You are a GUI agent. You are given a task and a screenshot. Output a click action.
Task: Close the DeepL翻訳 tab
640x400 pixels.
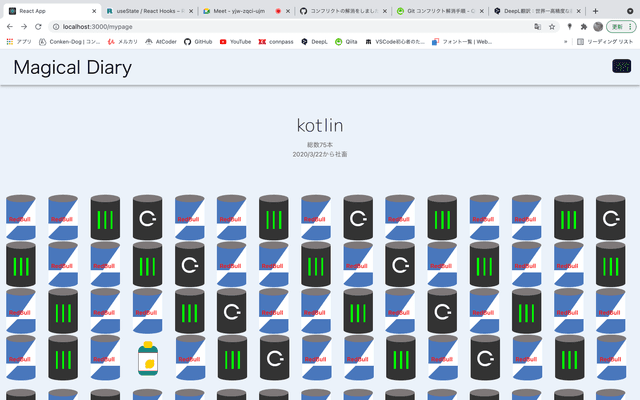point(578,11)
